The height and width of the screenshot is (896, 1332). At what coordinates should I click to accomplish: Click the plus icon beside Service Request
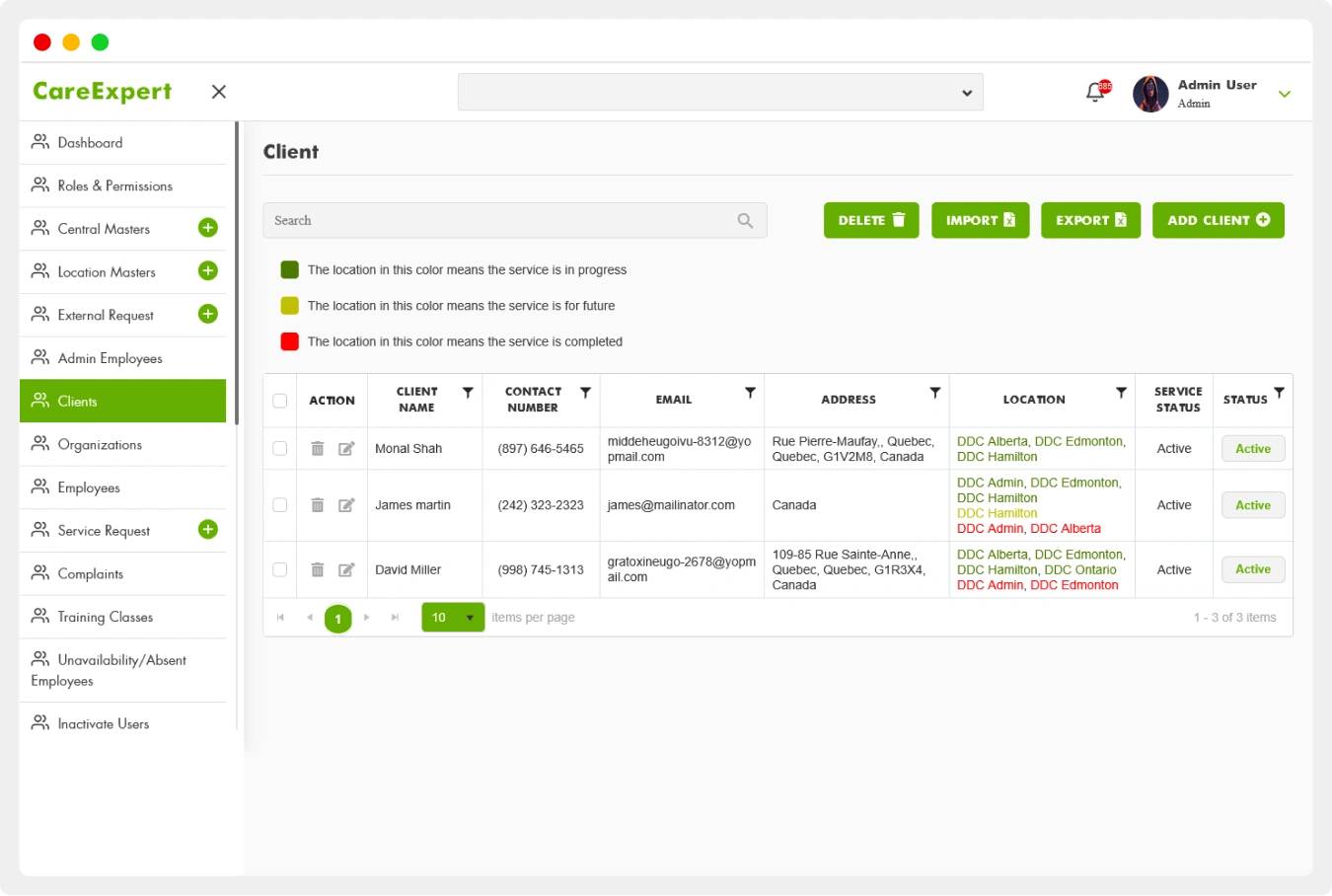tap(208, 529)
